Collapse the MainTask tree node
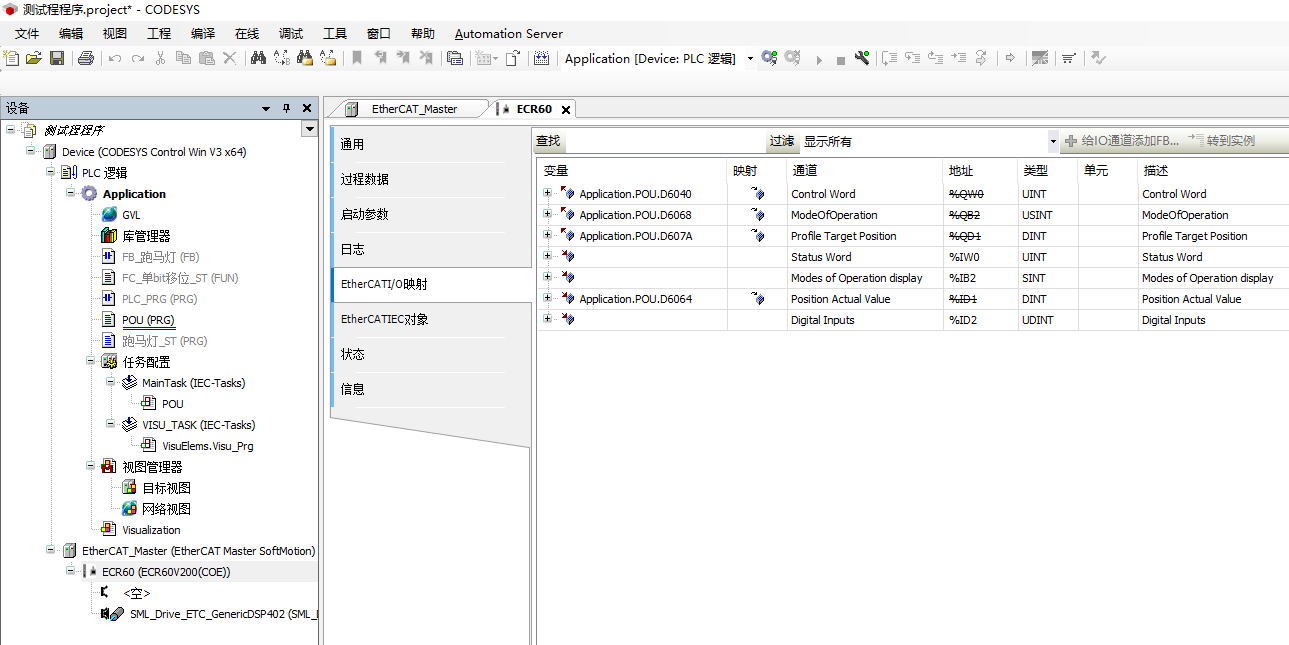 (x=110, y=383)
